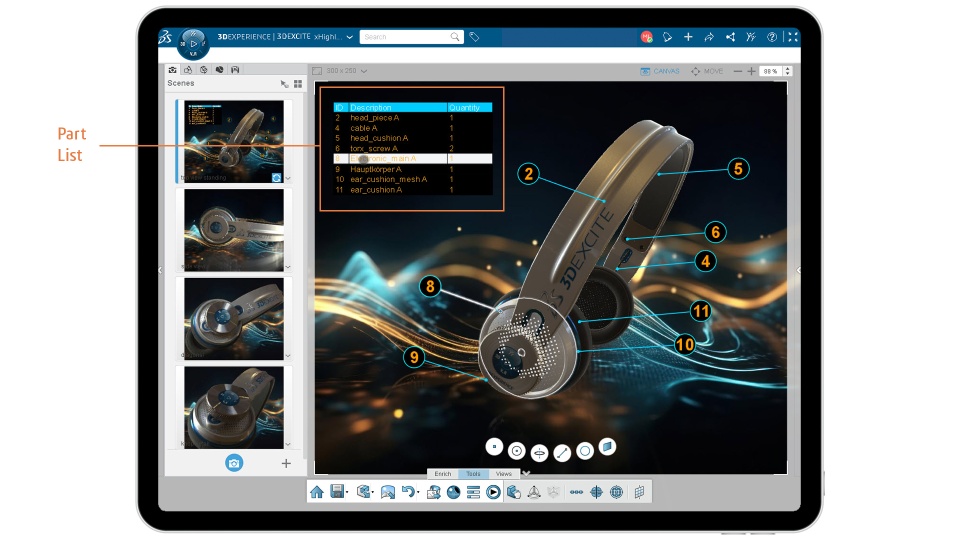Click the zoom percentage field
The width and height of the screenshot is (960, 540).
tap(771, 71)
